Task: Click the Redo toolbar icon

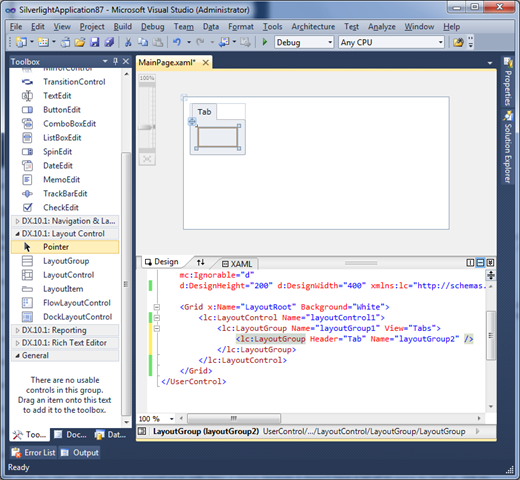Action: click(200, 42)
